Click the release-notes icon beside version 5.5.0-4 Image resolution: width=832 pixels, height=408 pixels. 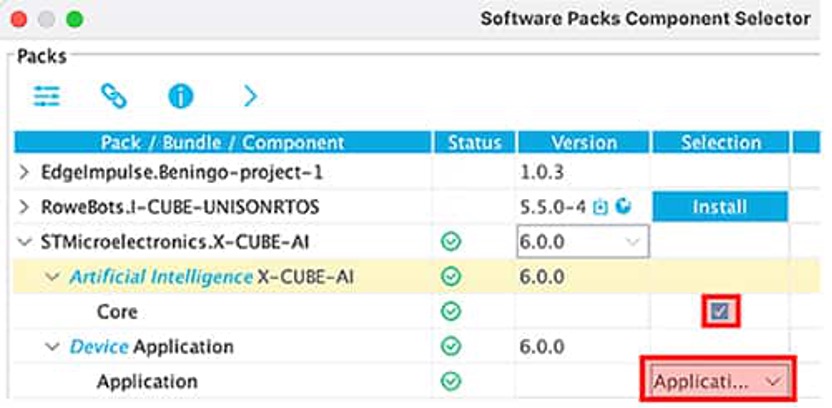pos(600,207)
